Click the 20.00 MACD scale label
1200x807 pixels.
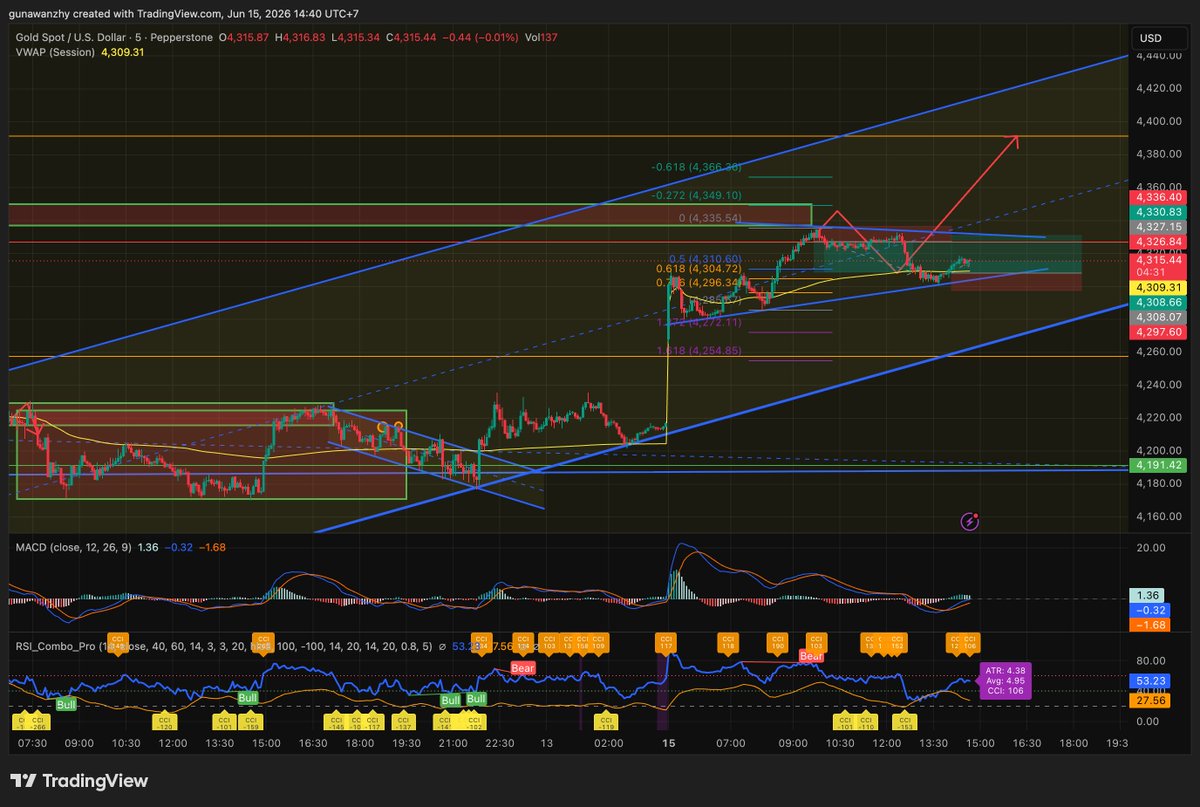coord(1152,548)
